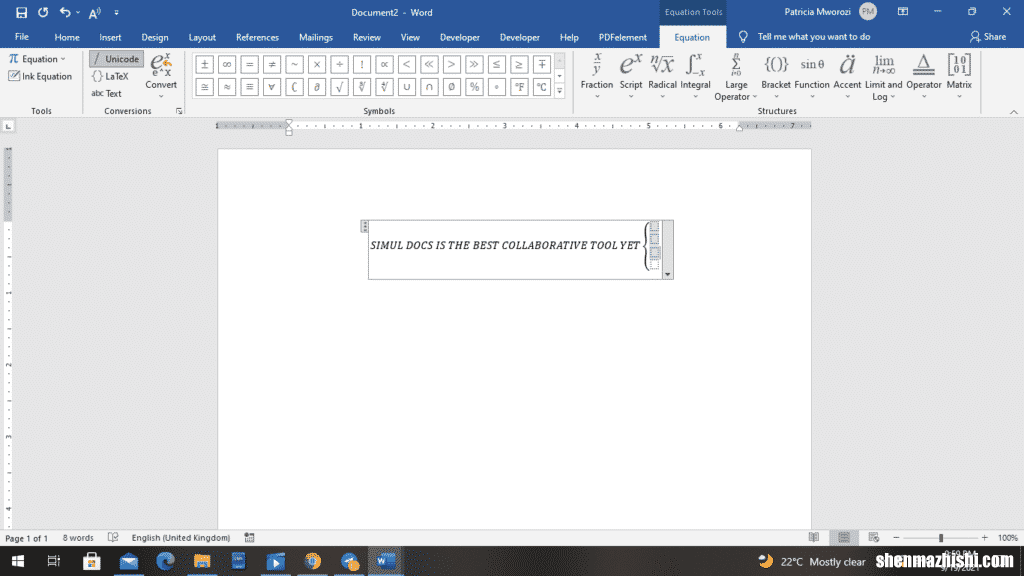Screen dimensions: 1024x576
Task: Click the Undo arrow icon
Action: point(65,12)
